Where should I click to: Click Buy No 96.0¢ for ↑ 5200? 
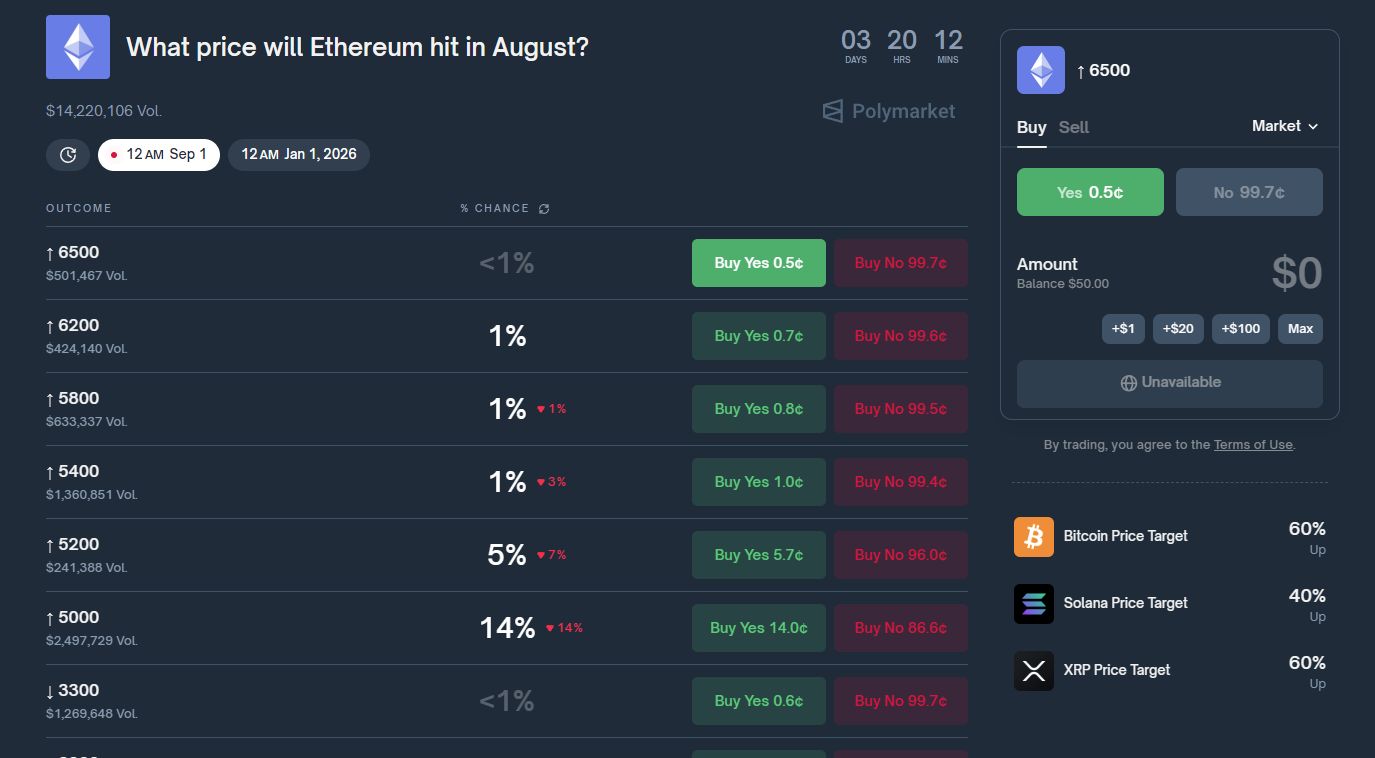pos(901,555)
